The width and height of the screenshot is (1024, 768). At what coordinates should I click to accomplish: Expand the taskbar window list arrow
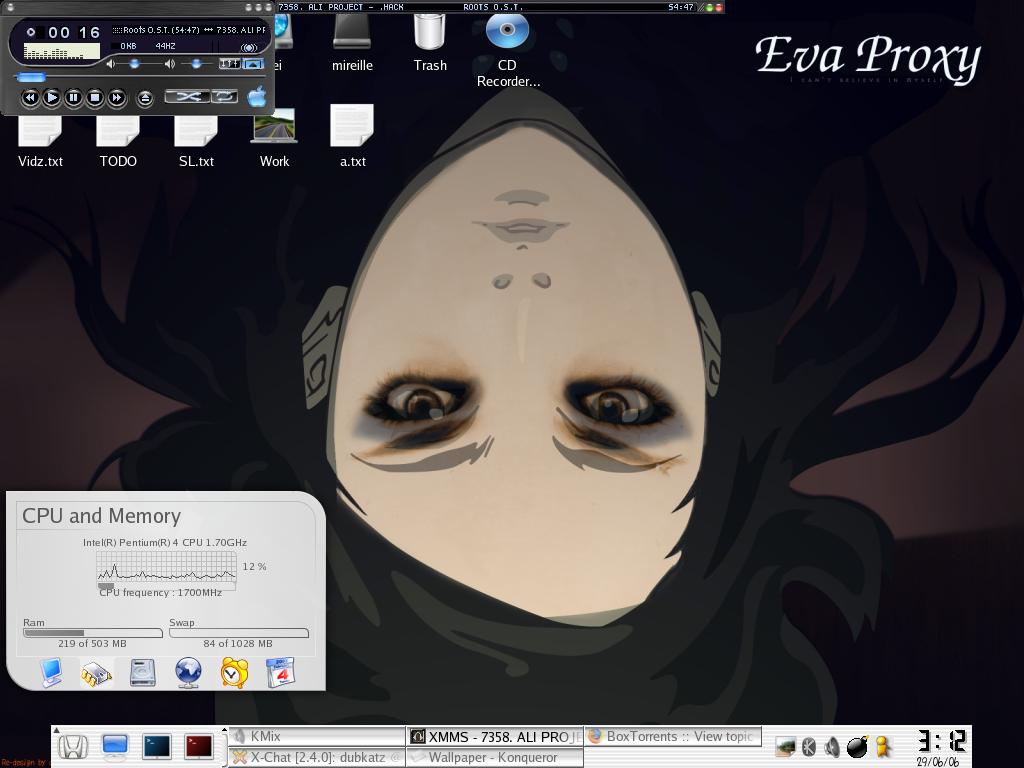click(x=224, y=731)
